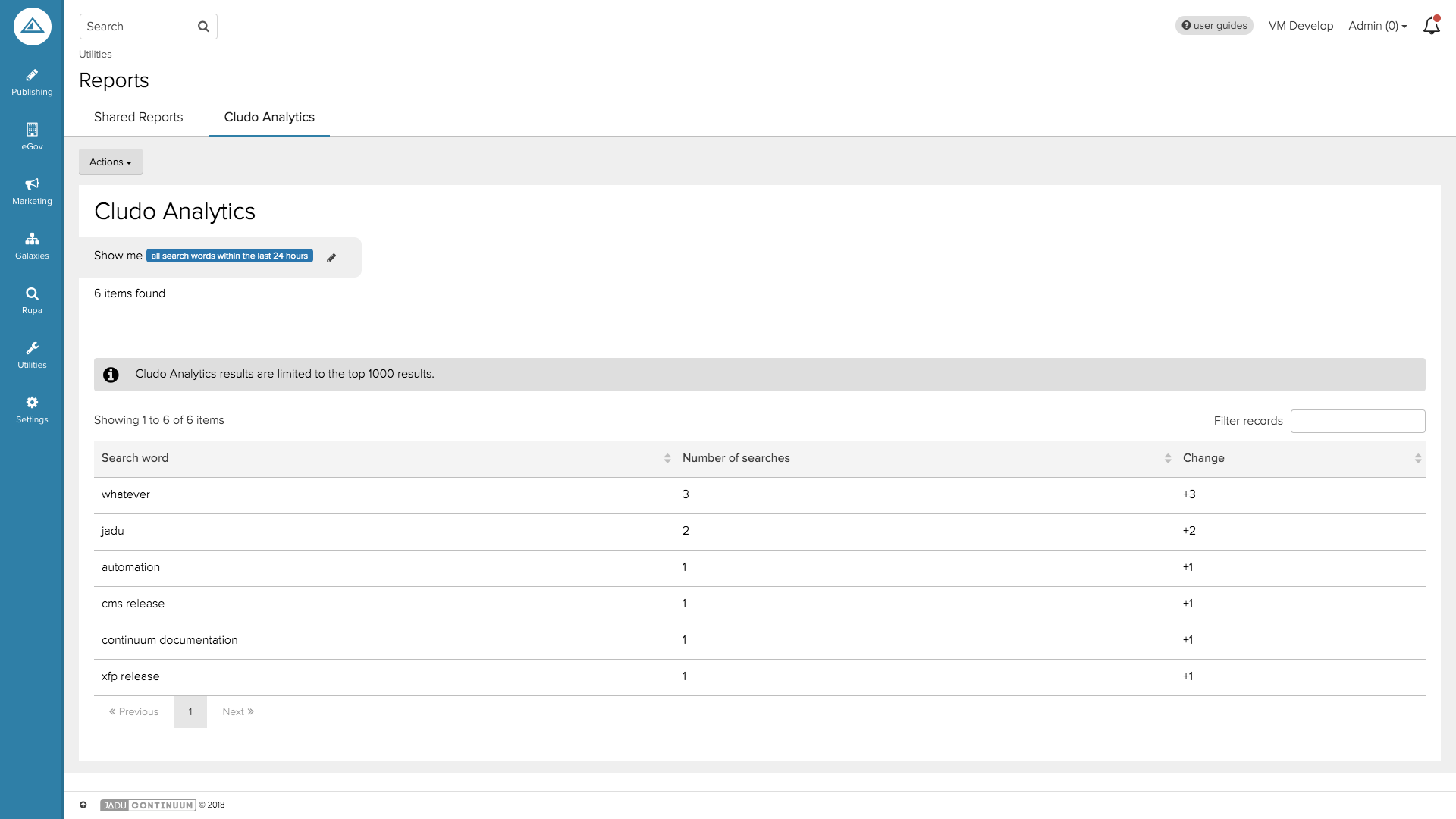Edit the Show me filter pencil
Screen dimensions: 1456x819
click(x=331, y=258)
